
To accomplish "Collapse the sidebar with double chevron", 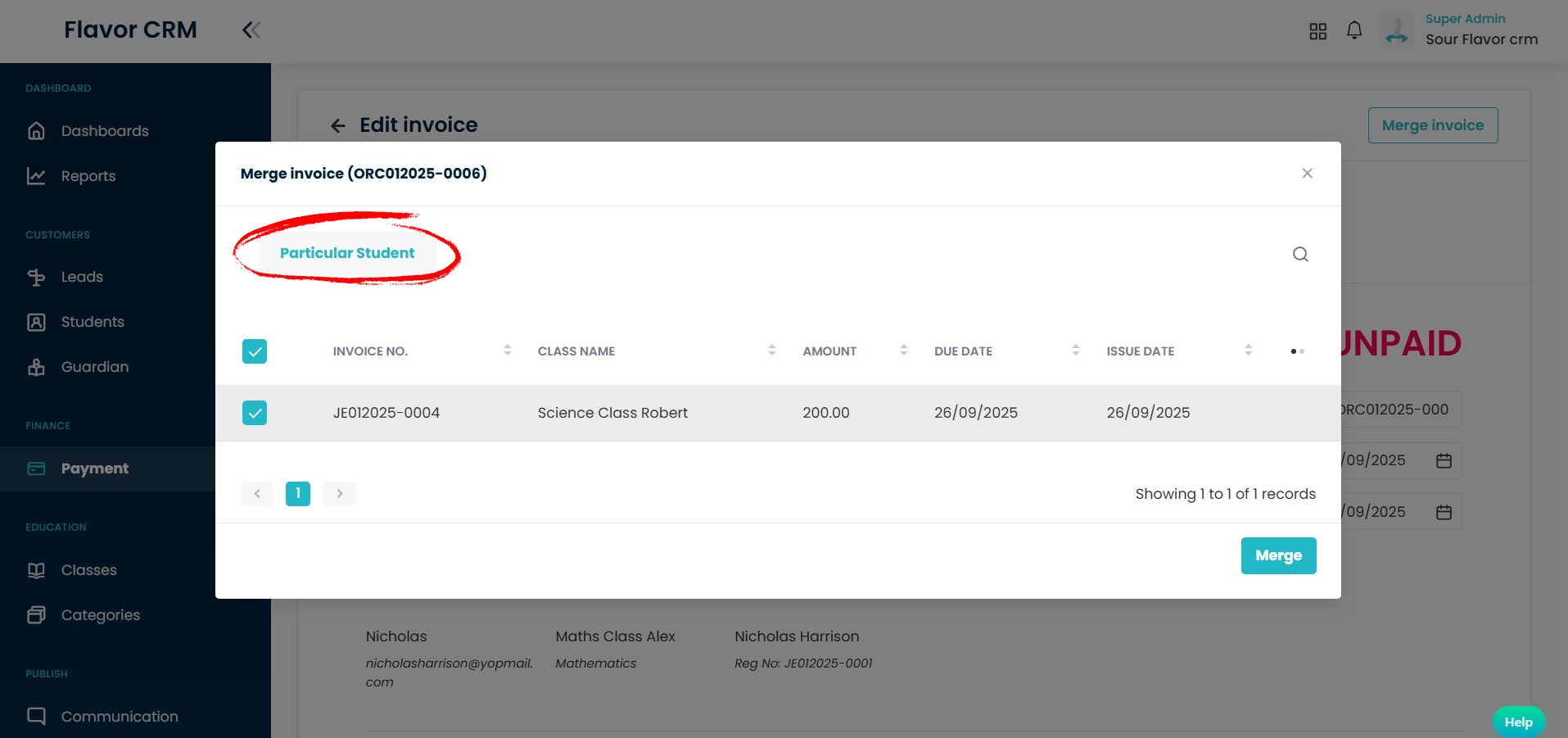I will click(251, 30).
